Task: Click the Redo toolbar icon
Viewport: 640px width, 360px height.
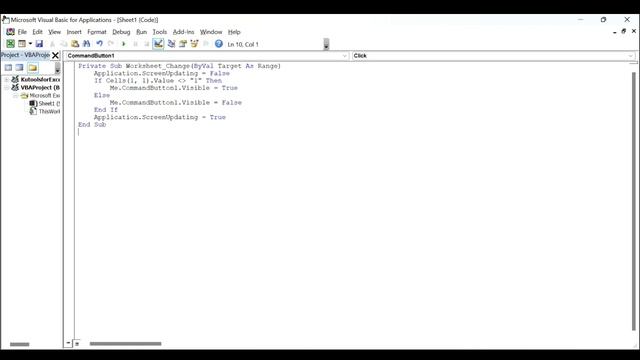Action: tap(111, 44)
